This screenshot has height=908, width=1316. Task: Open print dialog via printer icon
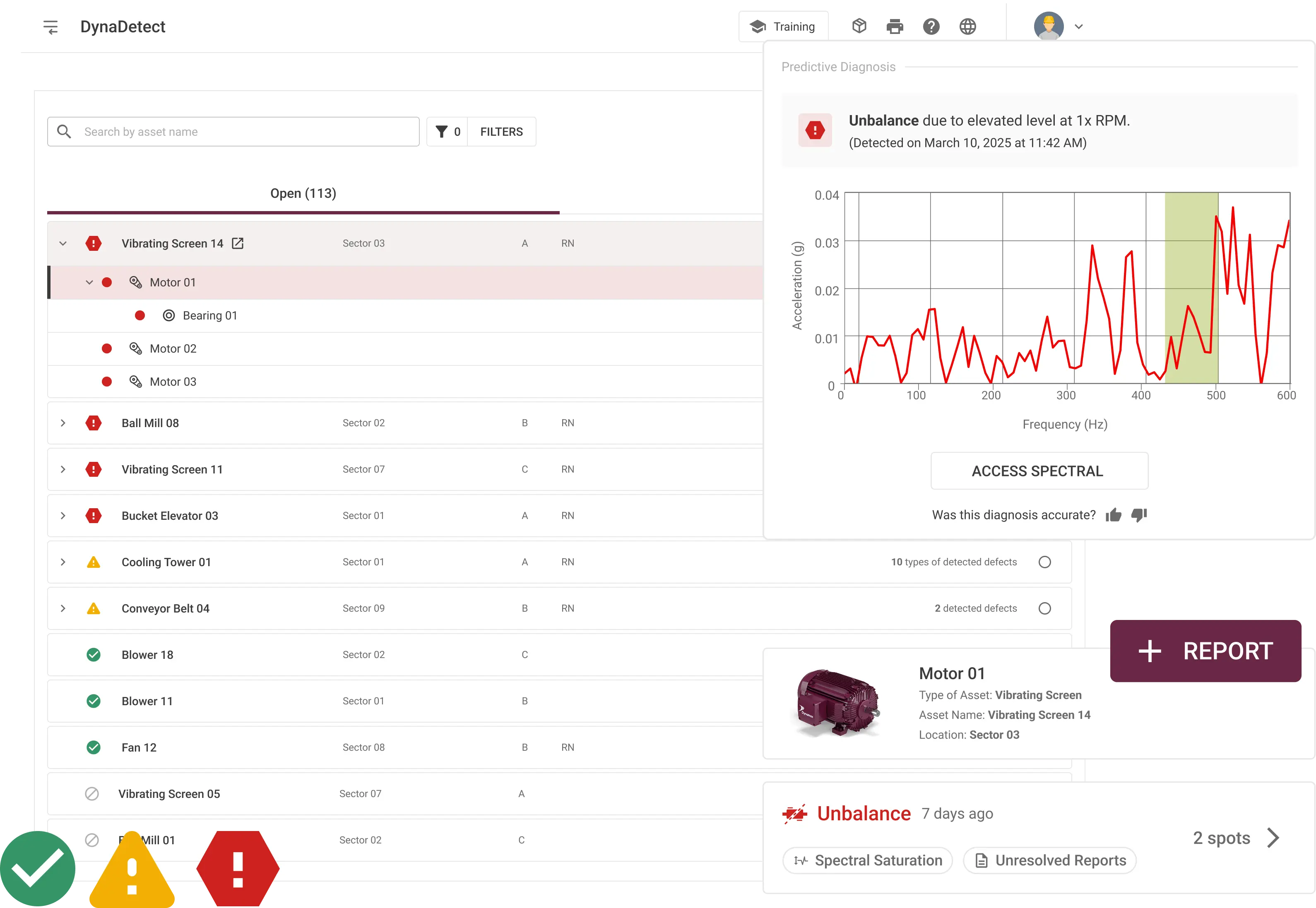tap(895, 26)
